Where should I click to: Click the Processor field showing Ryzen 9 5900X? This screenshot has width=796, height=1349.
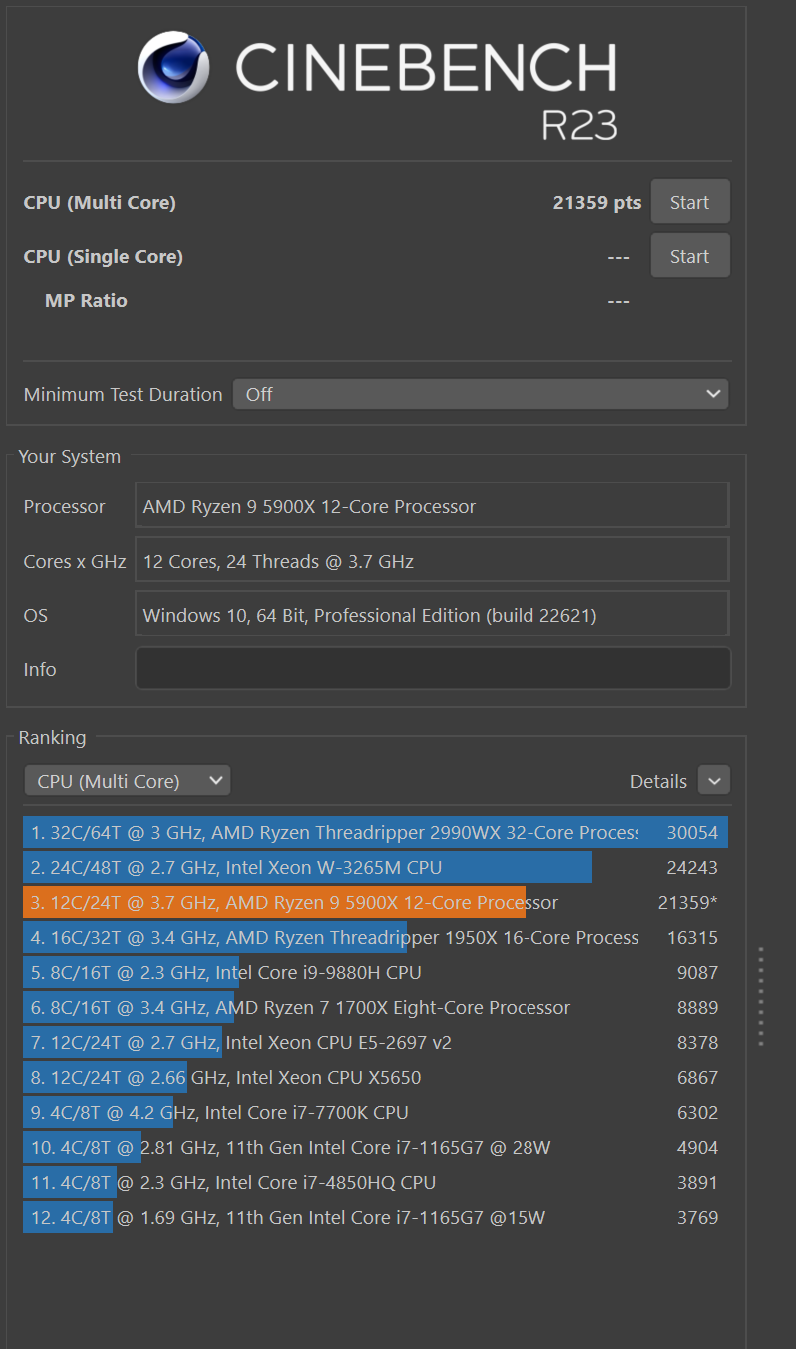[x=433, y=506]
